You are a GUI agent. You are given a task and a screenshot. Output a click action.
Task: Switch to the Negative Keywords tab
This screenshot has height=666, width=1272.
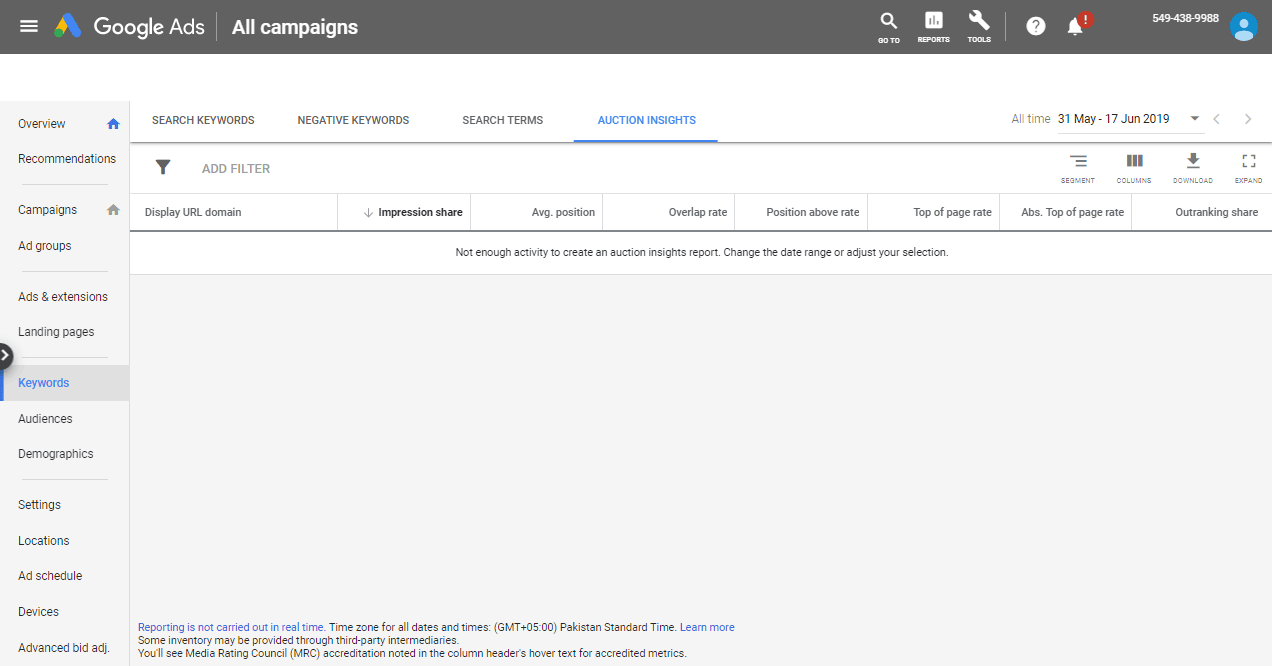[353, 120]
